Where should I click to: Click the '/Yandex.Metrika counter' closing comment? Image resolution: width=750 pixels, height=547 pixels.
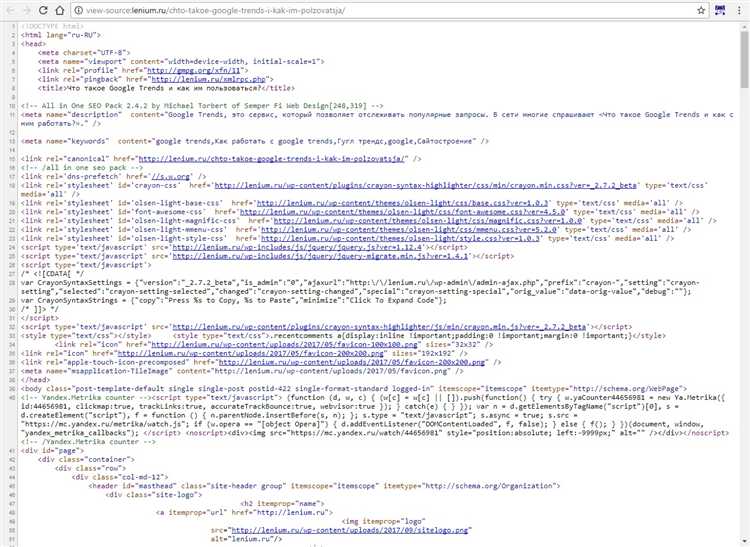(x=88, y=442)
